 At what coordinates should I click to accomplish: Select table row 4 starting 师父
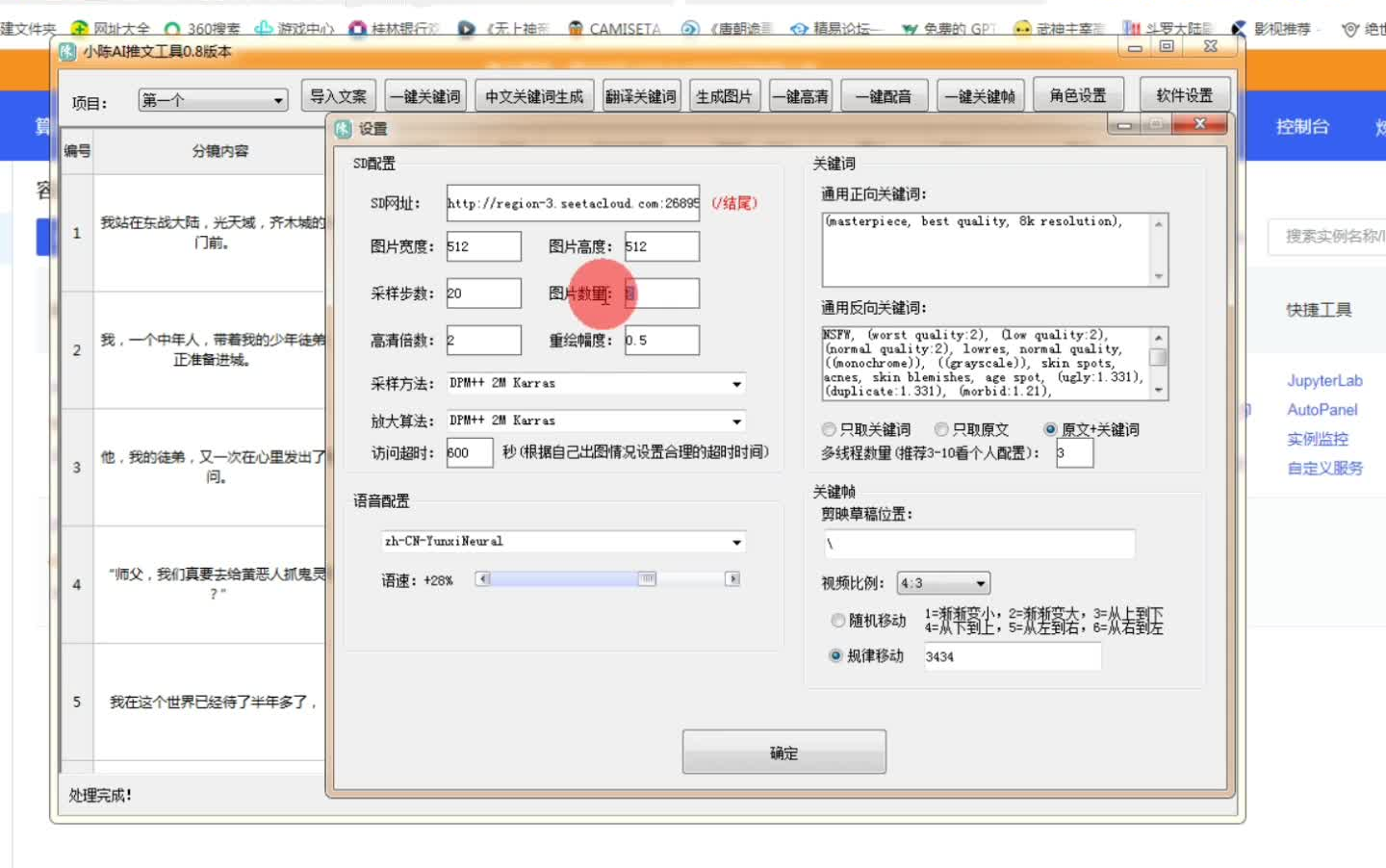(193, 585)
